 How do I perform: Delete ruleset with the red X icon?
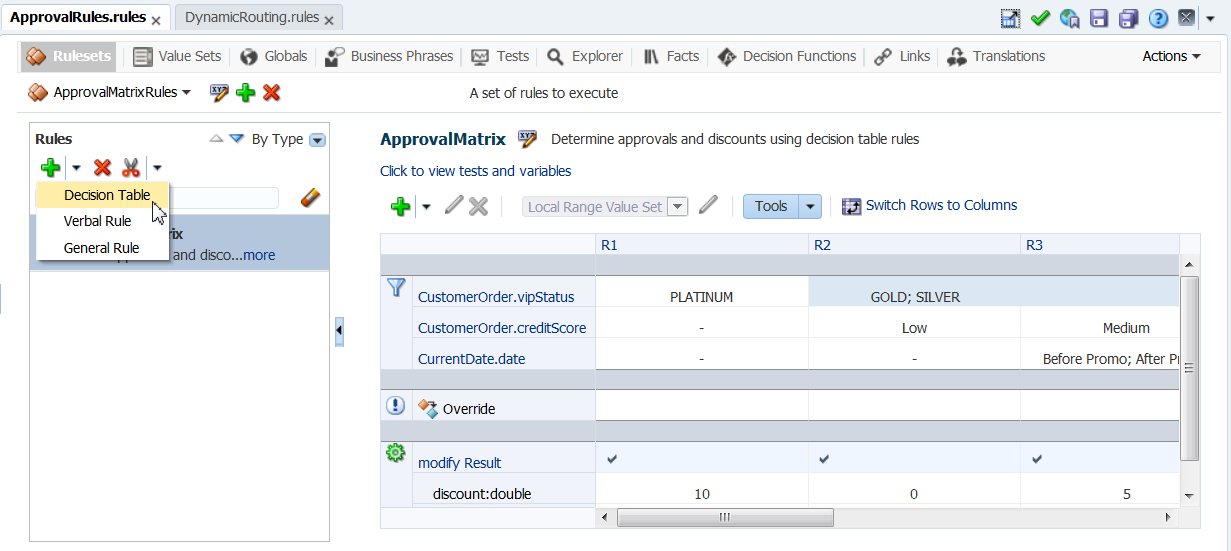[x=271, y=93]
